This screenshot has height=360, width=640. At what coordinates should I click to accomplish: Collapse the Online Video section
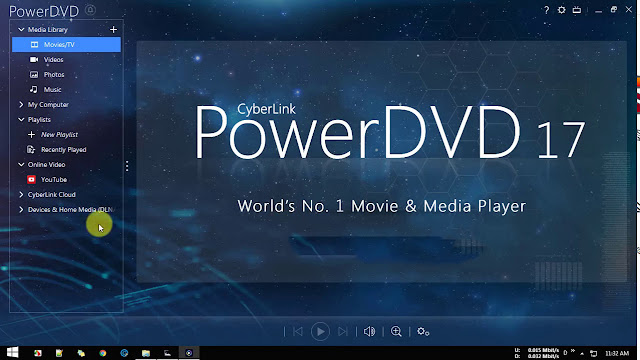21,164
